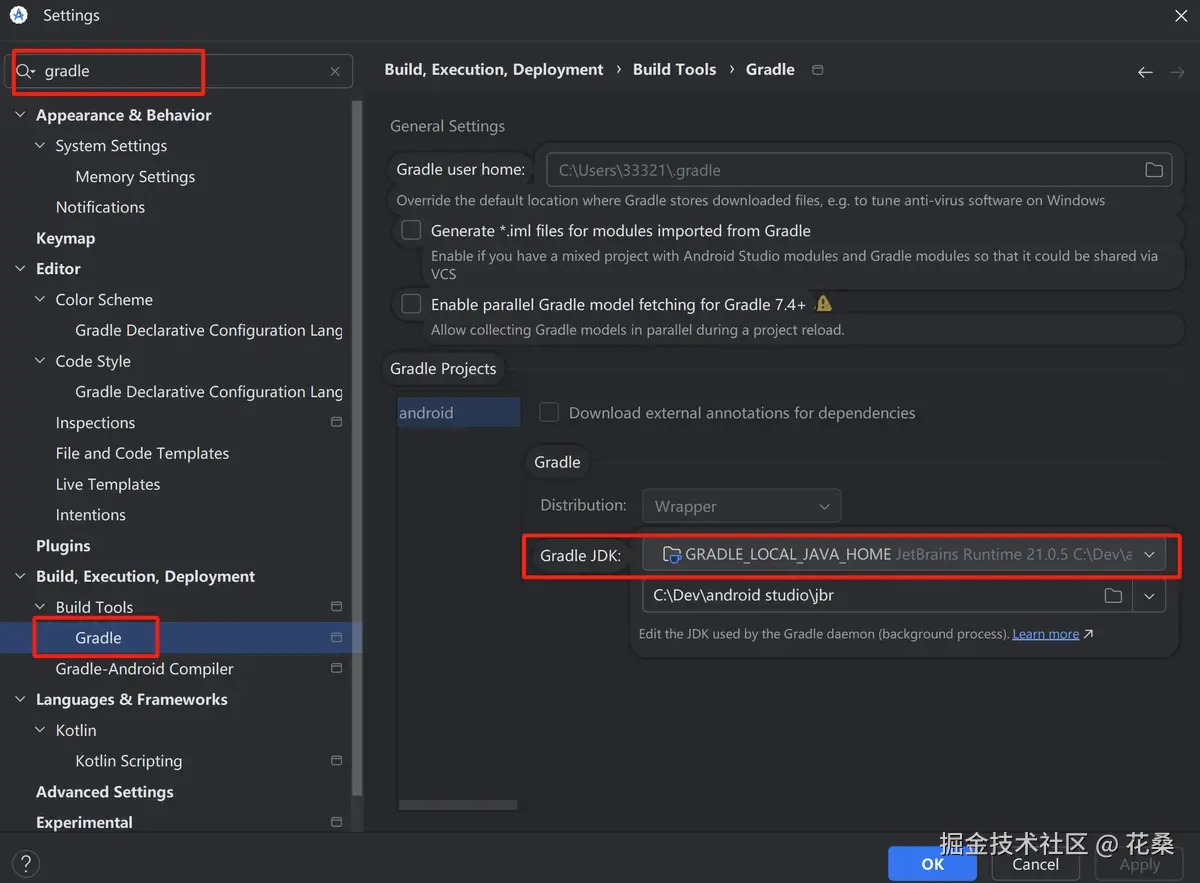Open the Plugins settings page

coord(63,546)
